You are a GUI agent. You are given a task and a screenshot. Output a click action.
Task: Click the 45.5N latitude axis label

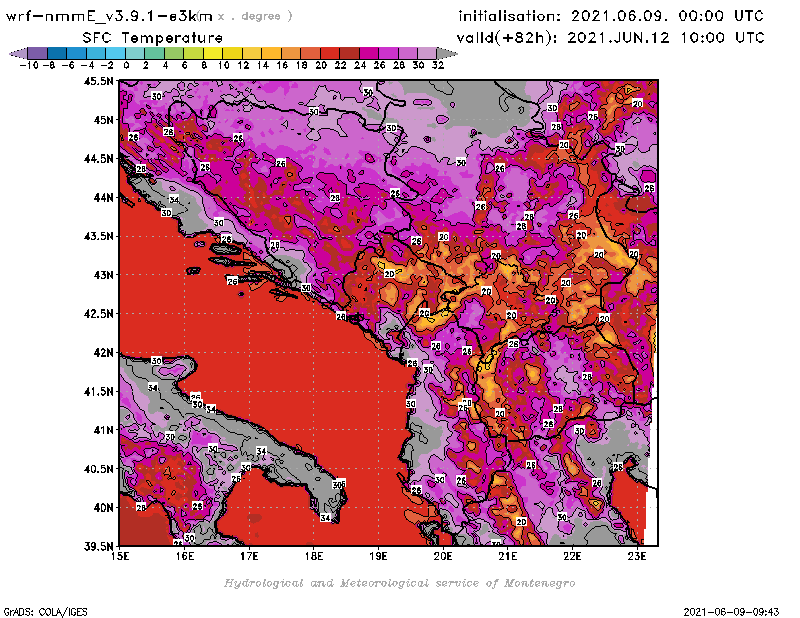[x=98, y=81]
